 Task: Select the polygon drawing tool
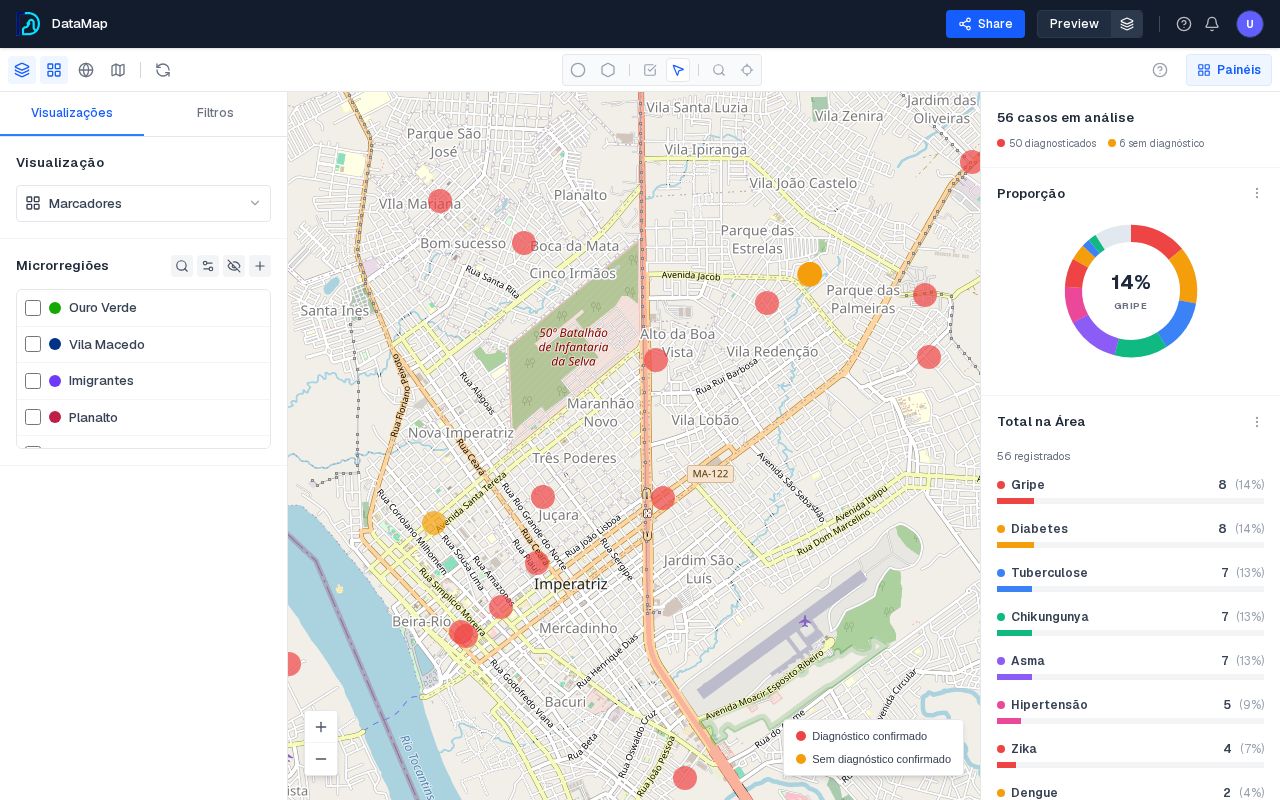[x=608, y=70]
